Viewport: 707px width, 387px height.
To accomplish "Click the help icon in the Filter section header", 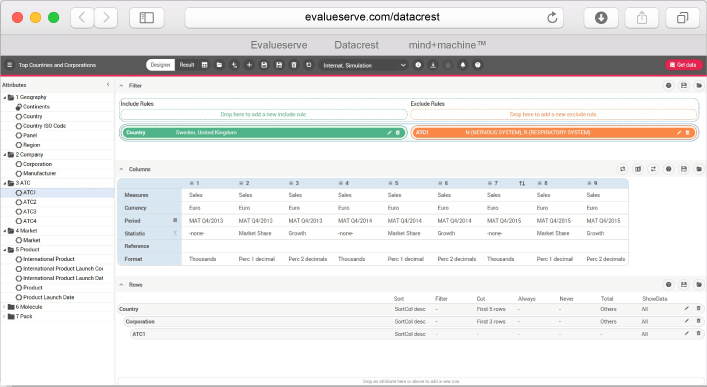I will point(669,85).
